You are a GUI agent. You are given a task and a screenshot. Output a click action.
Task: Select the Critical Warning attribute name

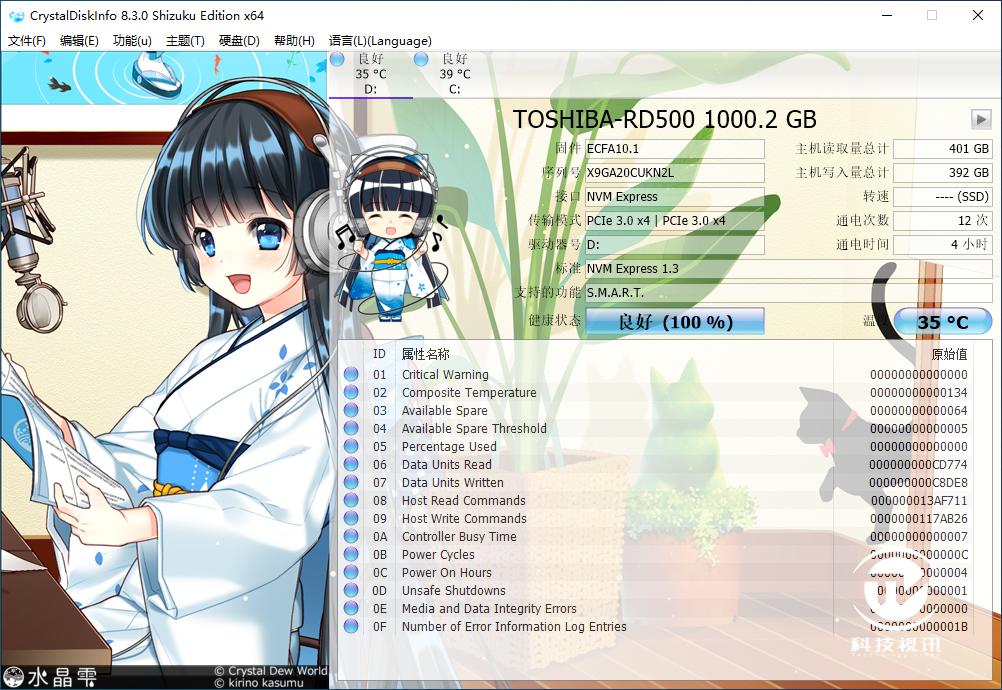(445, 374)
